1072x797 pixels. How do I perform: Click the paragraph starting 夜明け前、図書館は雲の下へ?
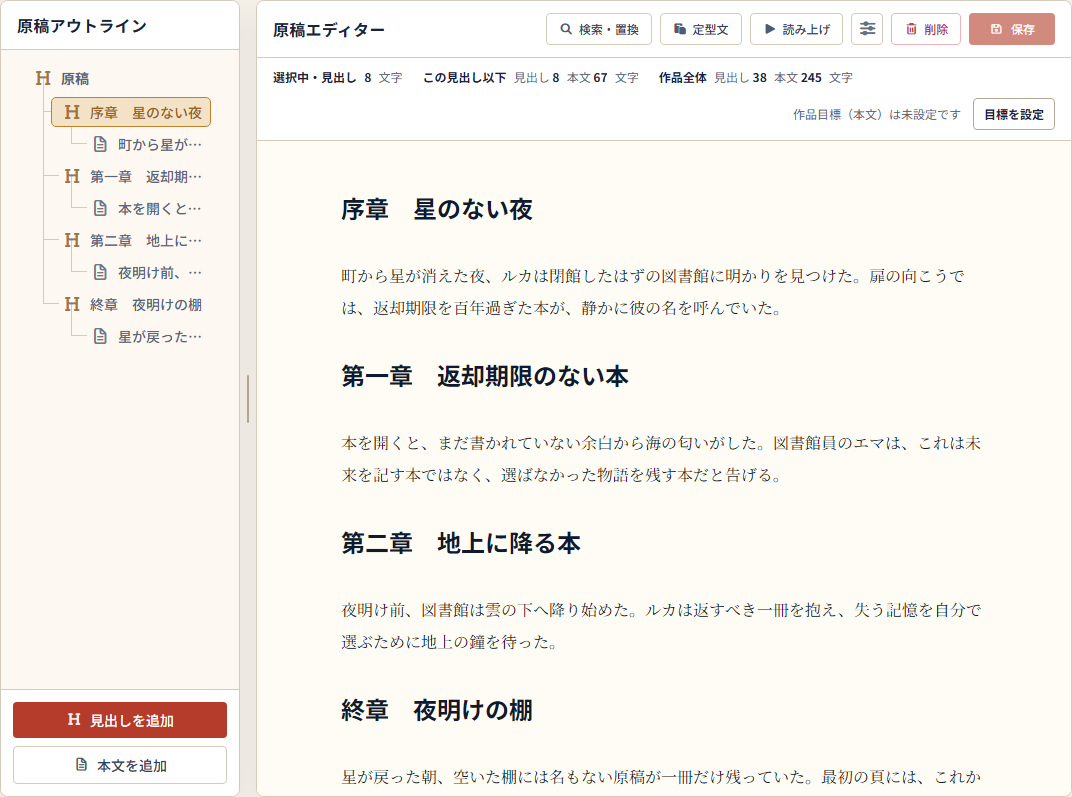click(x=661, y=625)
